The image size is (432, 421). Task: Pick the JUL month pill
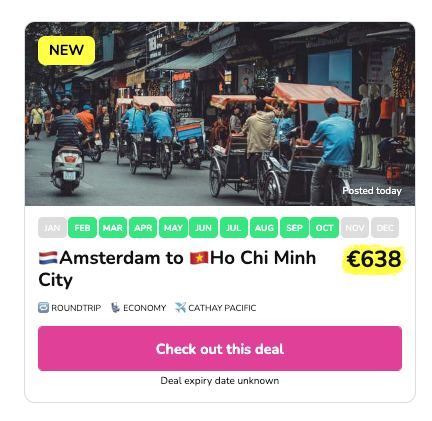point(234,228)
